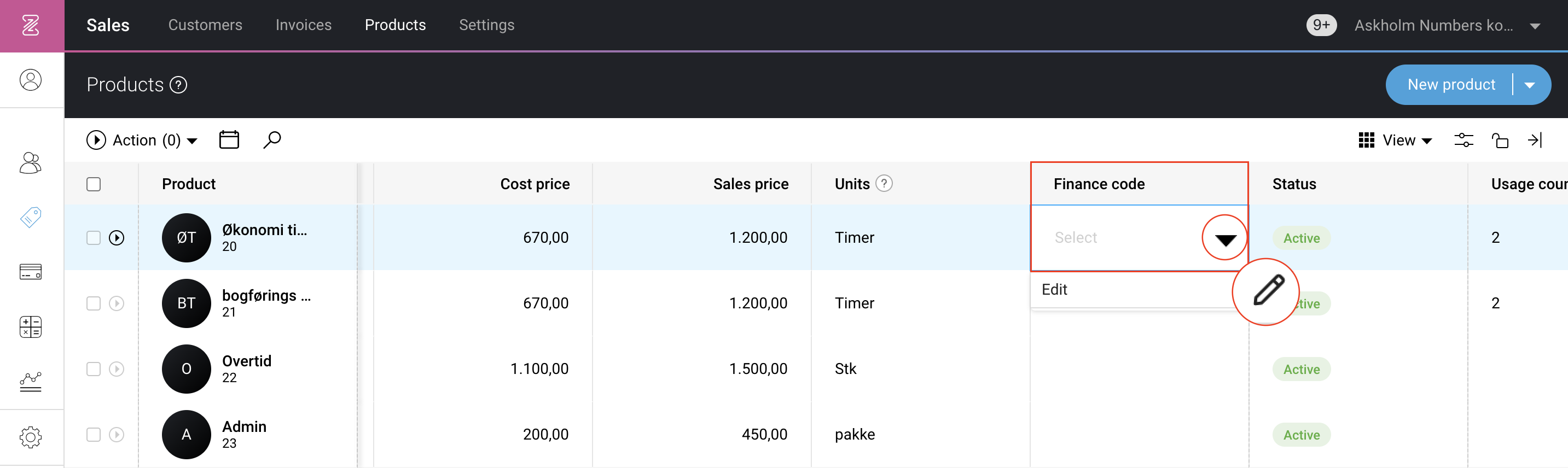Expand the Action (0) dropdown

[142, 141]
